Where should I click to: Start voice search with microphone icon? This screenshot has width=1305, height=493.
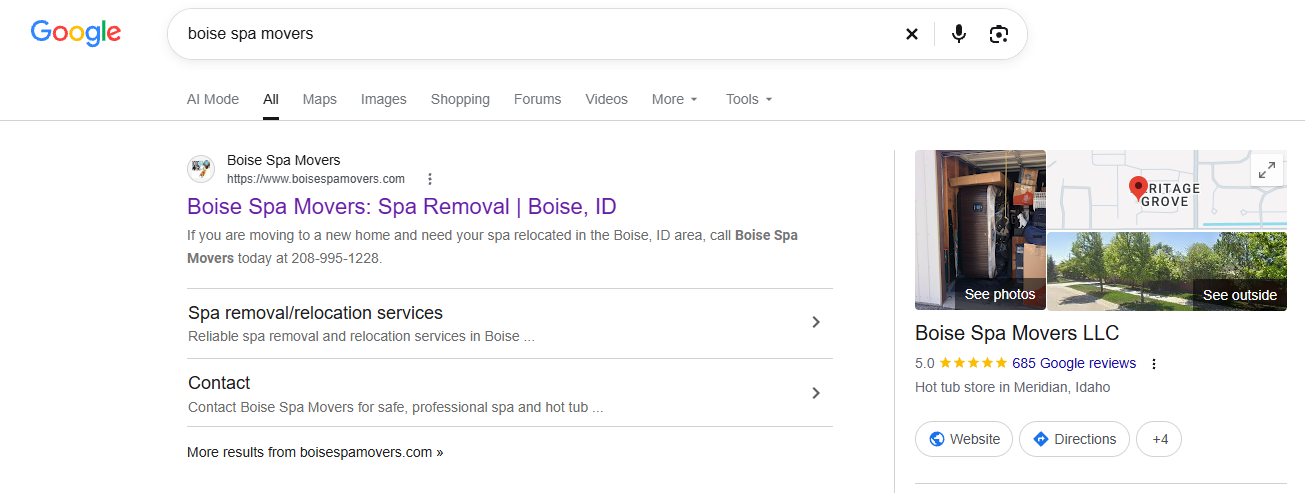(x=959, y=34)
